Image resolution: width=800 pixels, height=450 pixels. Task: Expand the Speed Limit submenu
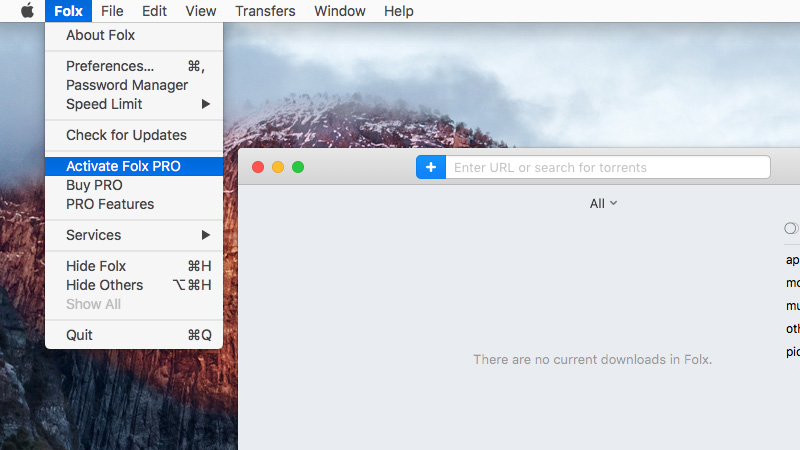(x=134, y=104)
